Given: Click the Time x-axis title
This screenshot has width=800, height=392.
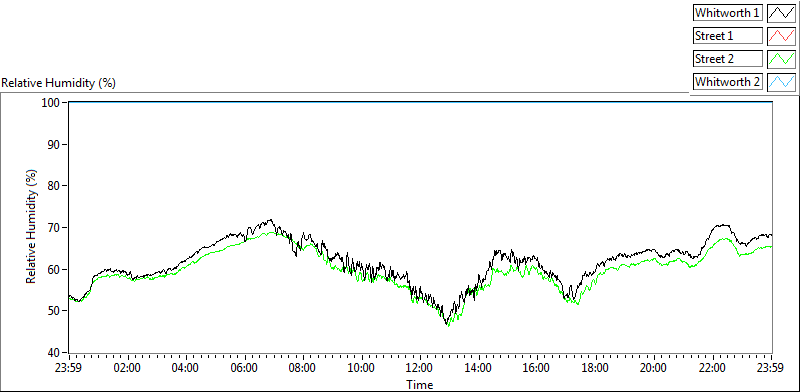Looking at the screenshot, I should [x=420, y=384].
